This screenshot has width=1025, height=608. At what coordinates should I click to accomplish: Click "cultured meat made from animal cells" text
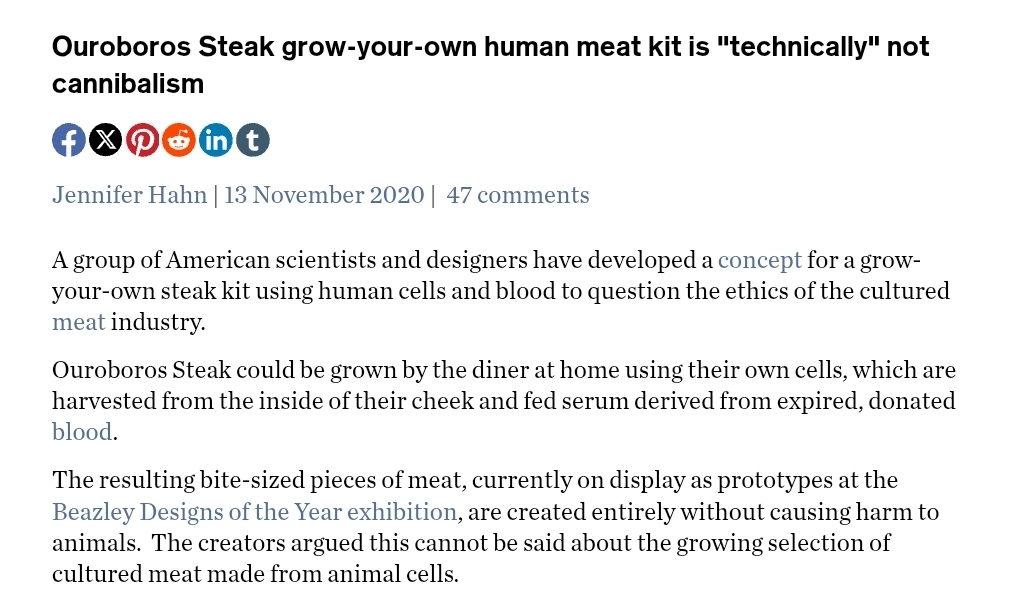[254, 575]
